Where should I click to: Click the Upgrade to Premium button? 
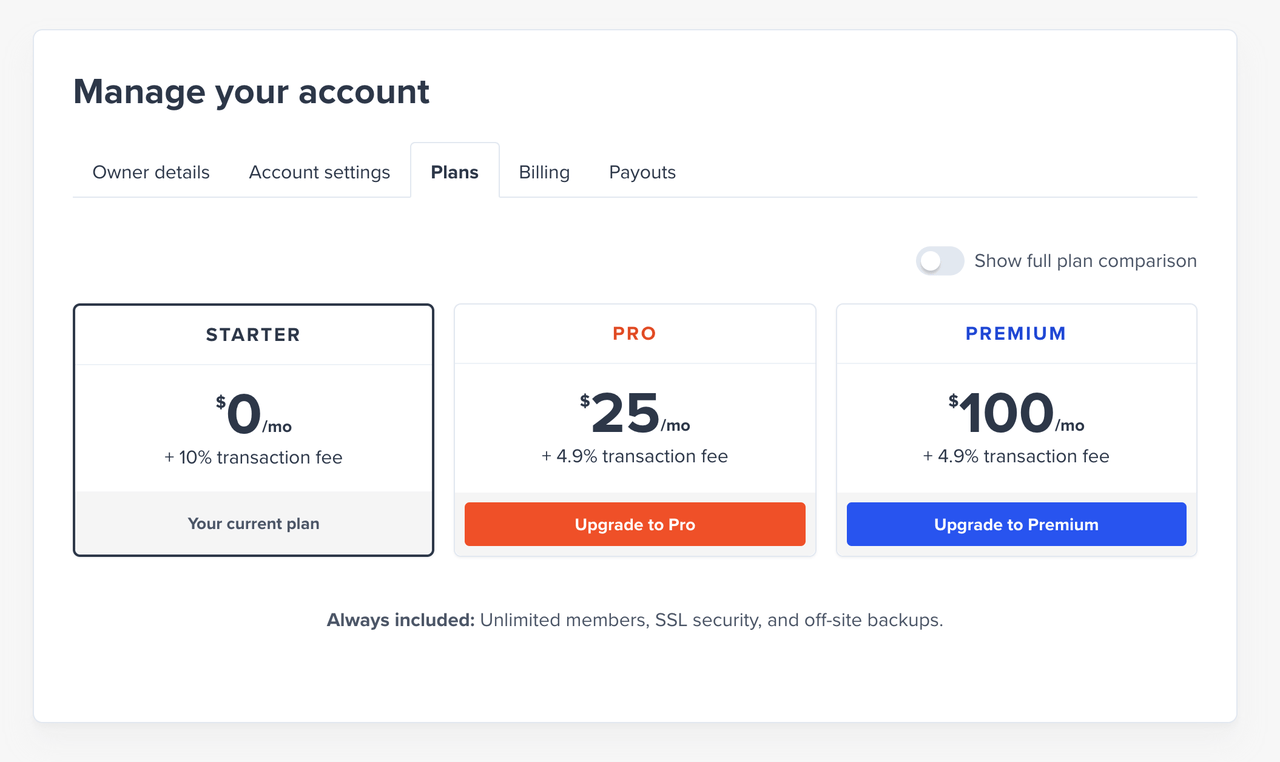1016,523
